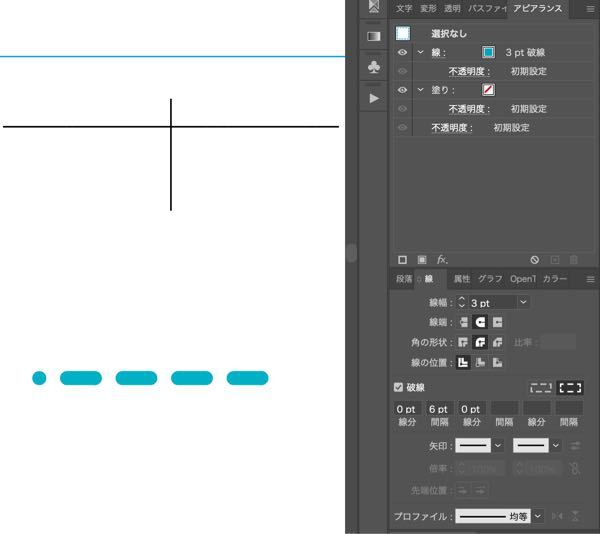Select the Bevel Join corner shape
Screen dimensions: 600x534
tap(497, 342)
